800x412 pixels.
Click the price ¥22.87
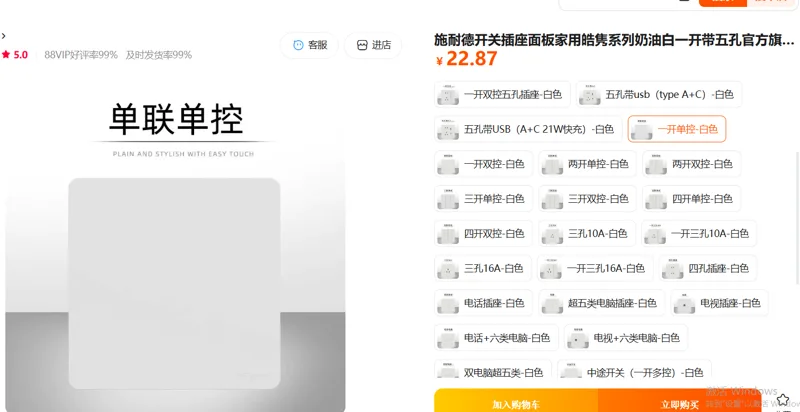[x=466, y=59]
